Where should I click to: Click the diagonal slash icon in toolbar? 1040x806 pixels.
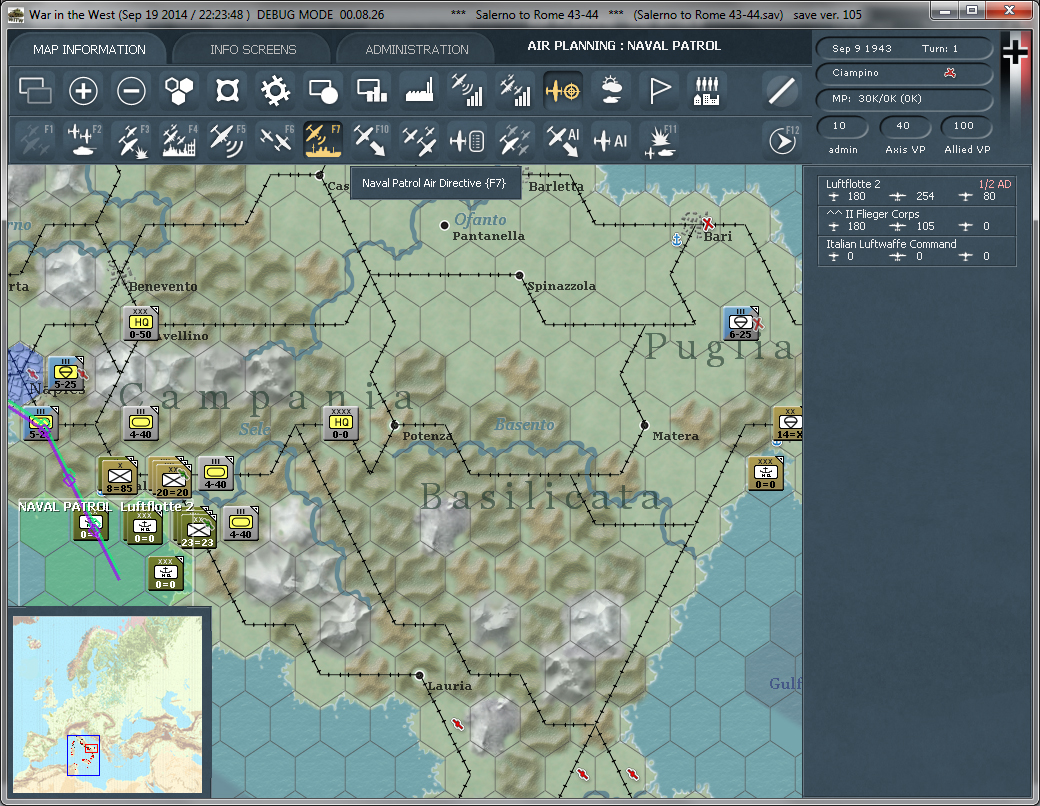click(782, 91)
